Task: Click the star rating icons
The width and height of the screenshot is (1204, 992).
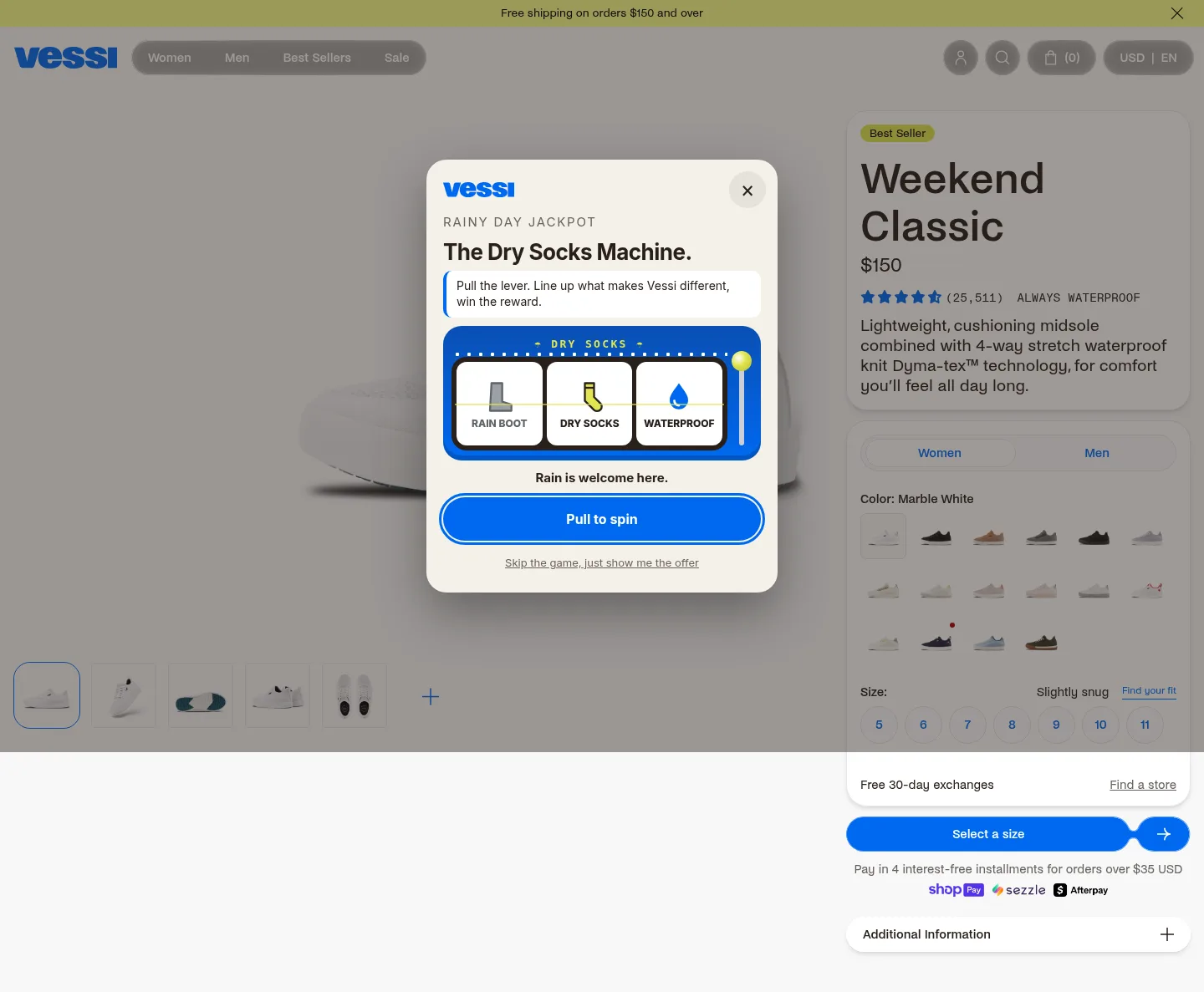Action: coord(901,298)
